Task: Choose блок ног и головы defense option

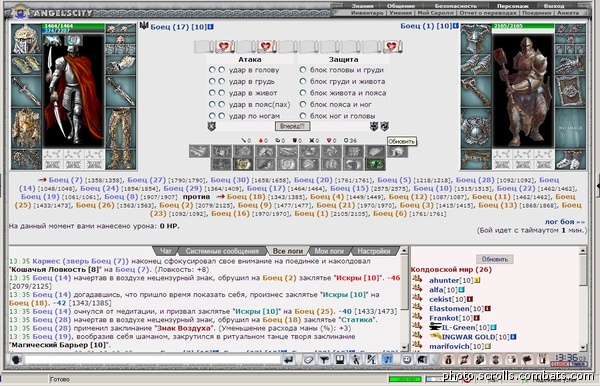Action: 303,116
